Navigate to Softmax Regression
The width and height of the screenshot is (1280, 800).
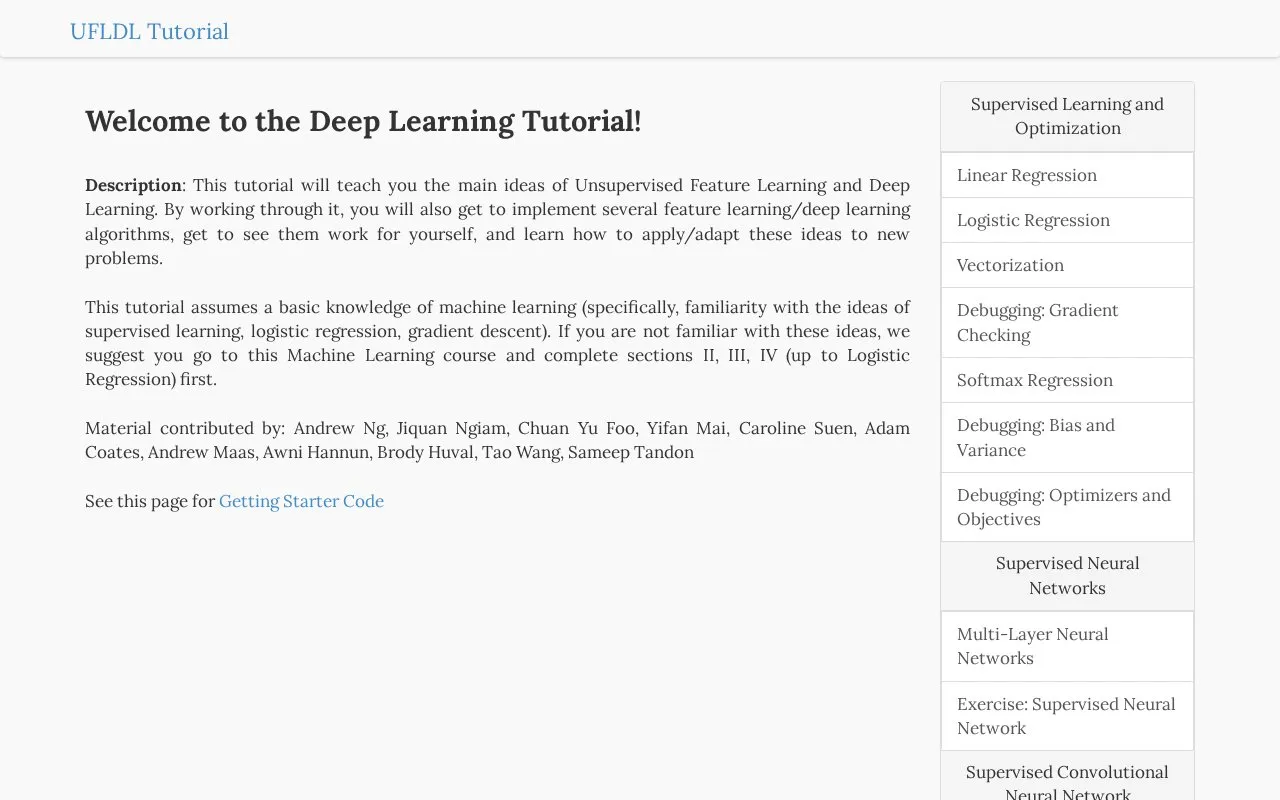[1067, 380]
